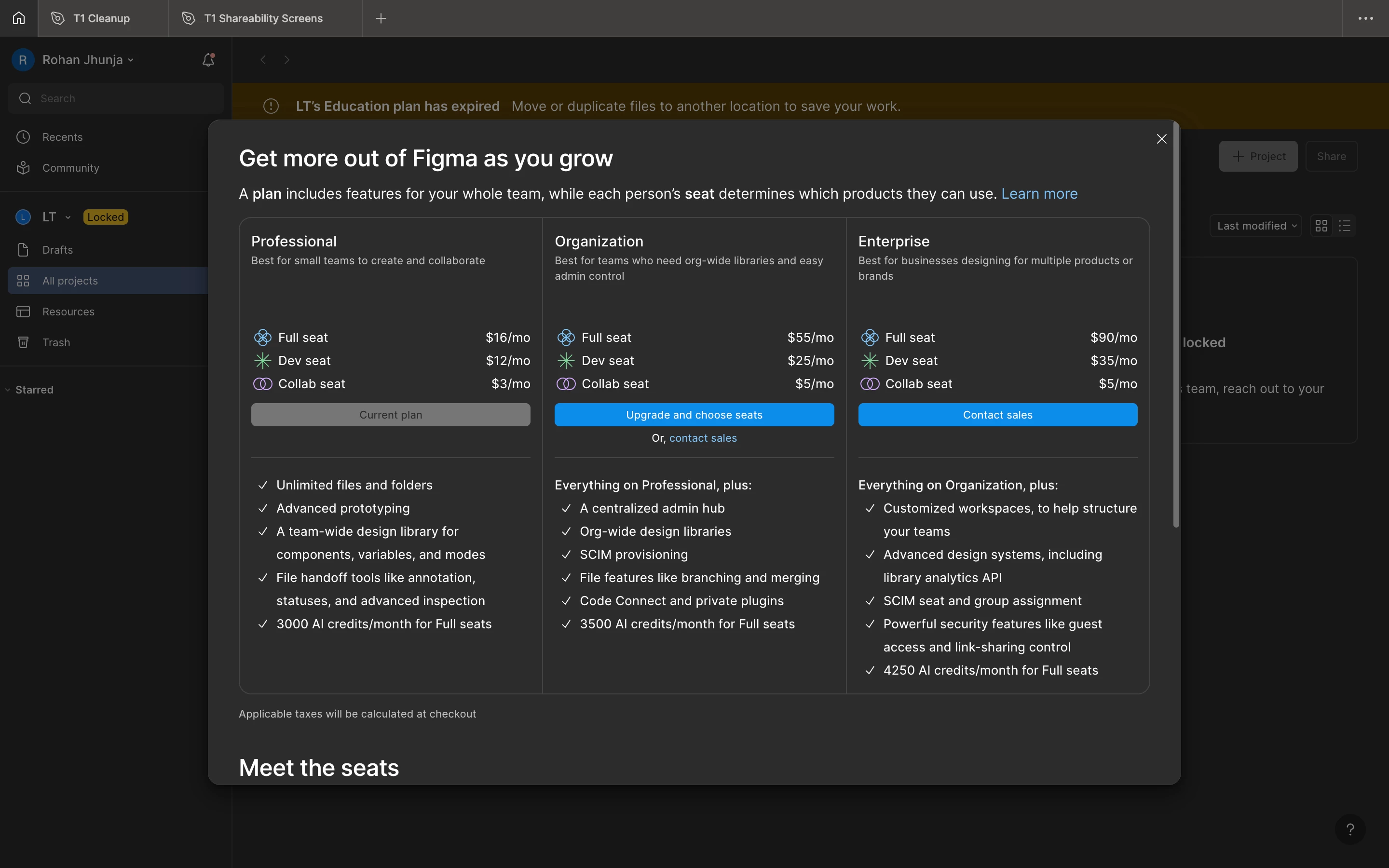Switch to list view

pos(1344,226)
